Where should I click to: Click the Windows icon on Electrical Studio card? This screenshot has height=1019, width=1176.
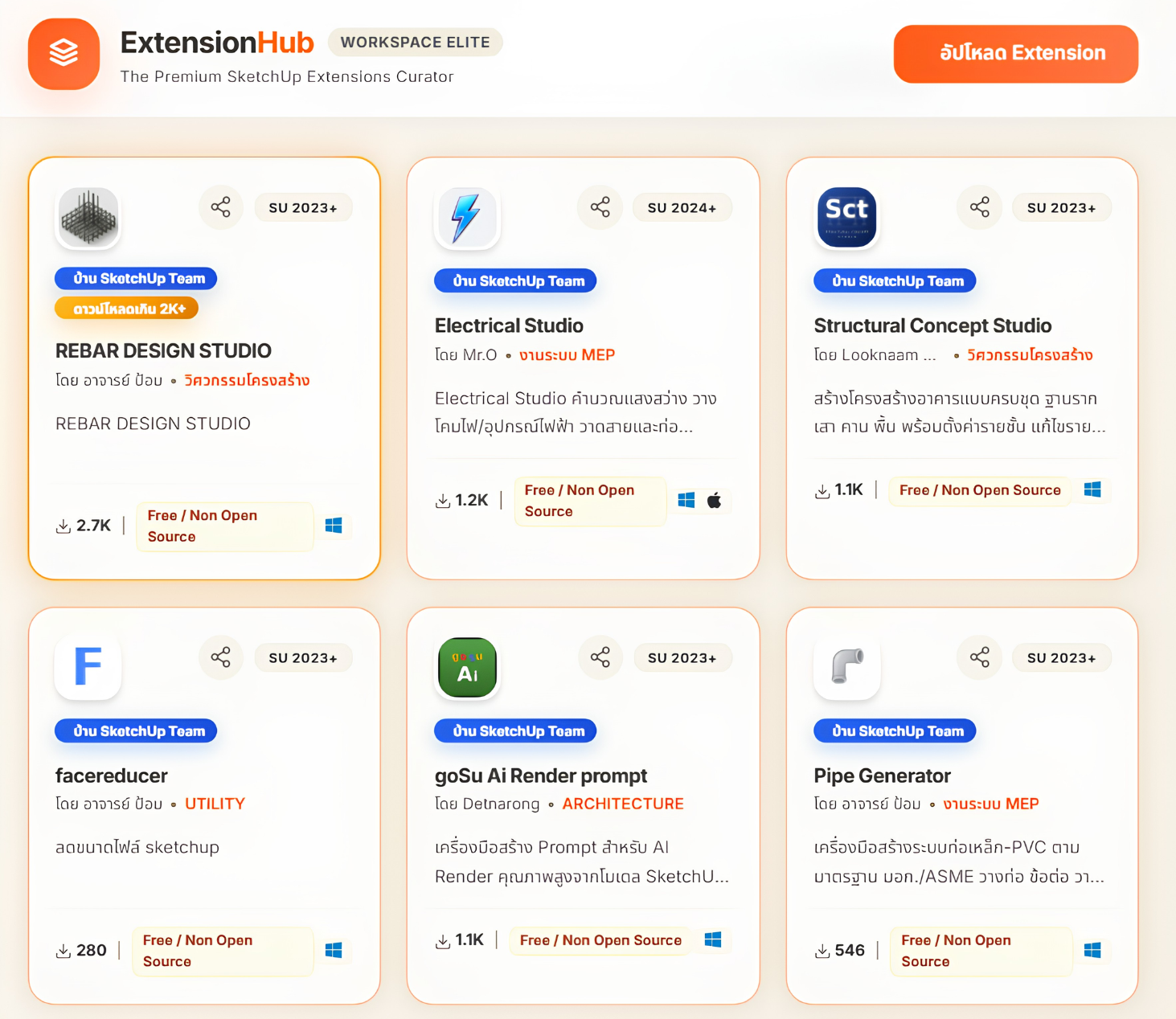pyautogui.click(x=686, y=501)
